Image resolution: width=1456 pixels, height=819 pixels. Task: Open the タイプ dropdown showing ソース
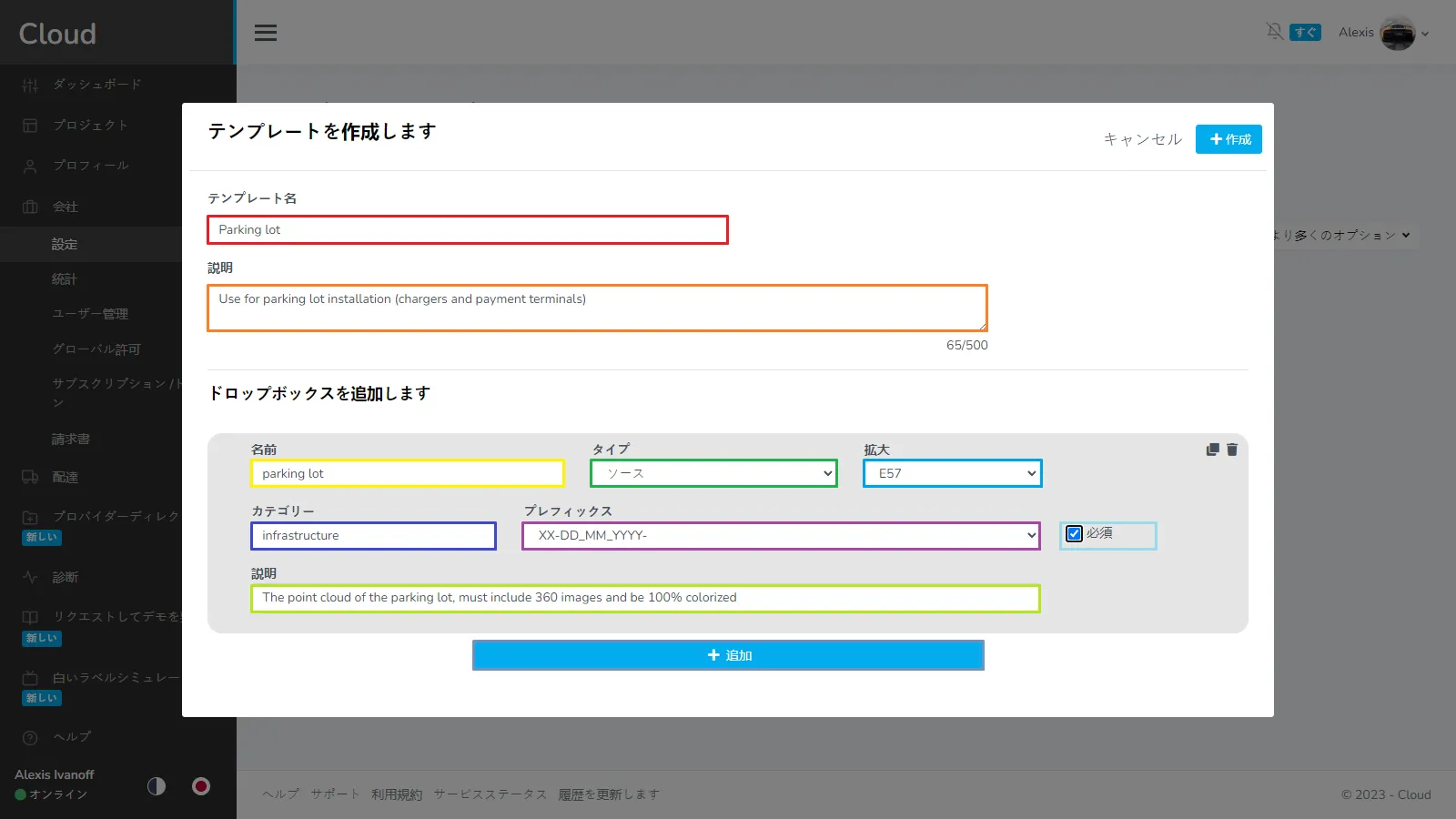pyautogui.click(x=713, y=473)
